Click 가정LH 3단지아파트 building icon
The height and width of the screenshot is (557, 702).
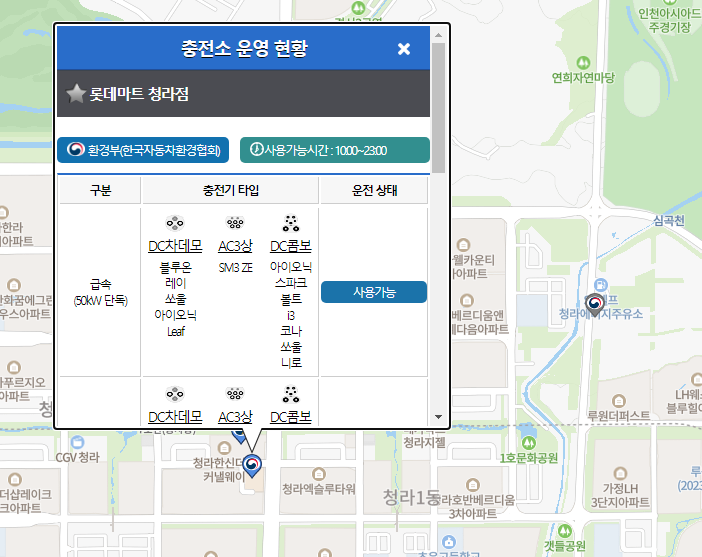tap(620, 473)
